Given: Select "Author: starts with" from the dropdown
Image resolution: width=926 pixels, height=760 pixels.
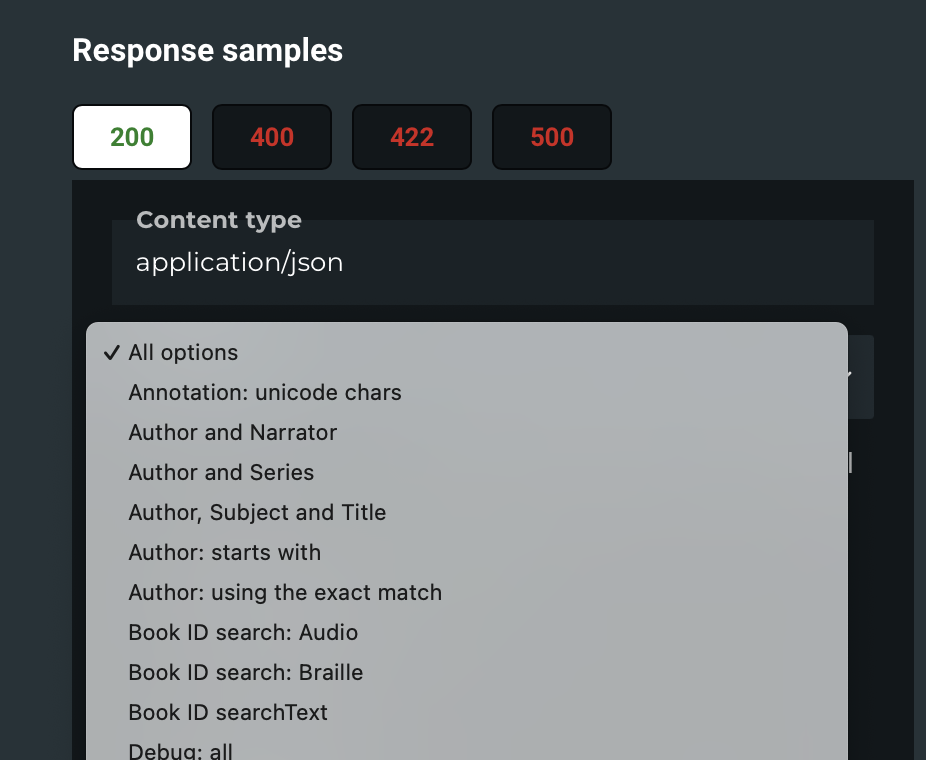Looking at the screenshot, I should click(x=224, y=552).
